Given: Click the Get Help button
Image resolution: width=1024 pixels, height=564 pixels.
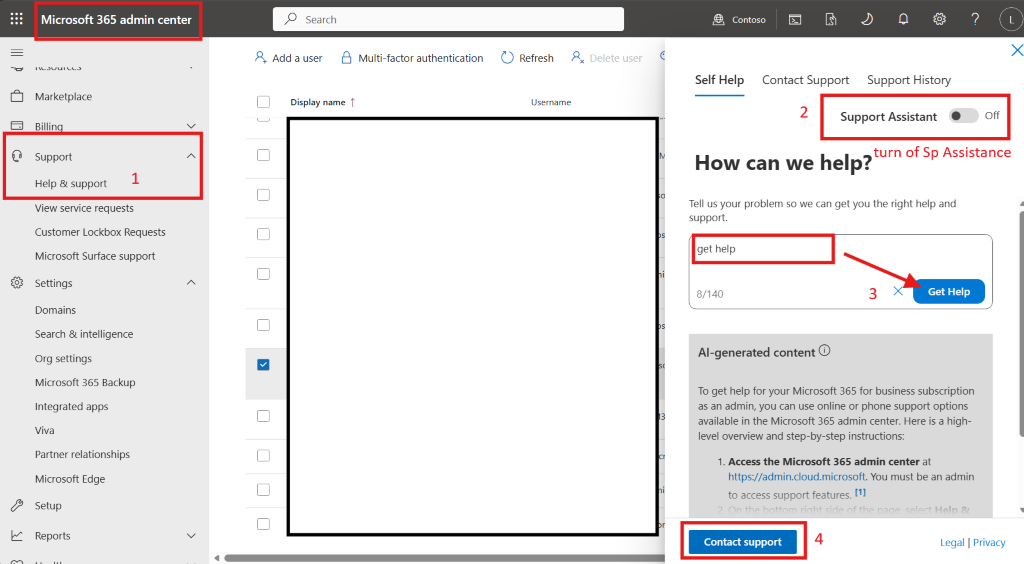Looking at the screenshot, I should (948, 291).
